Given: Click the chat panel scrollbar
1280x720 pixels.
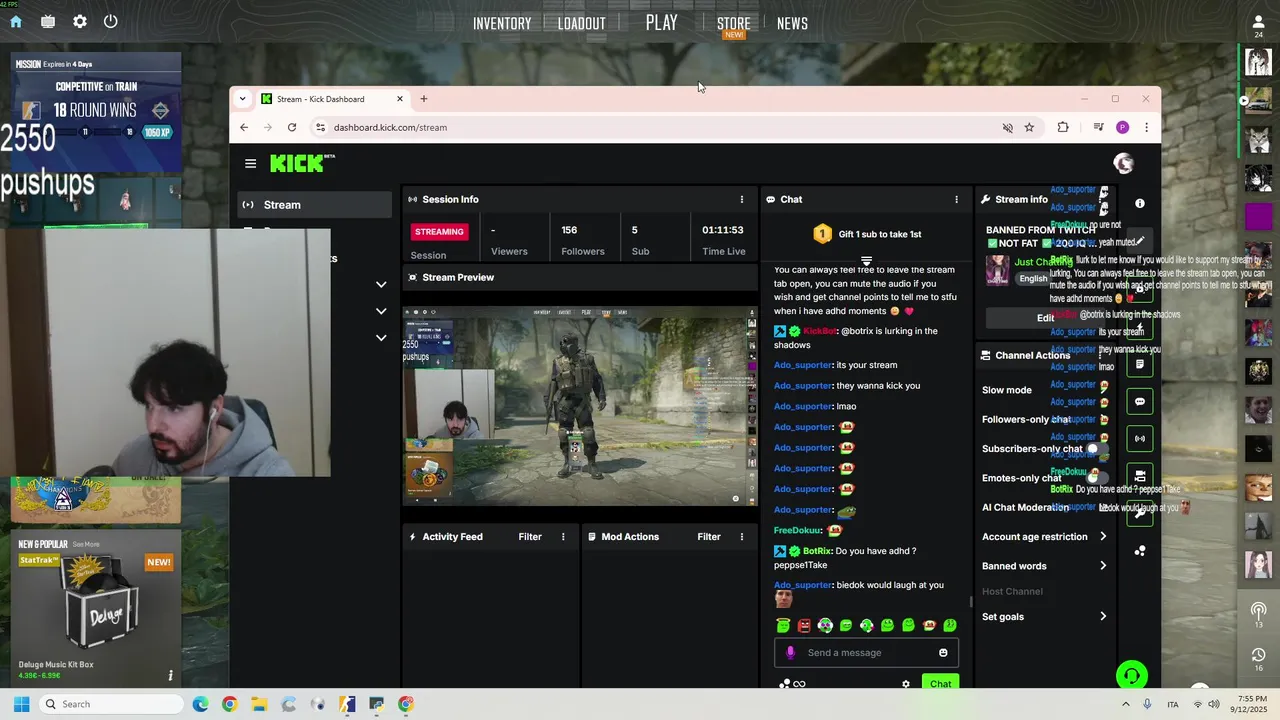Looking at the screenshot, I should coord(971,602).
